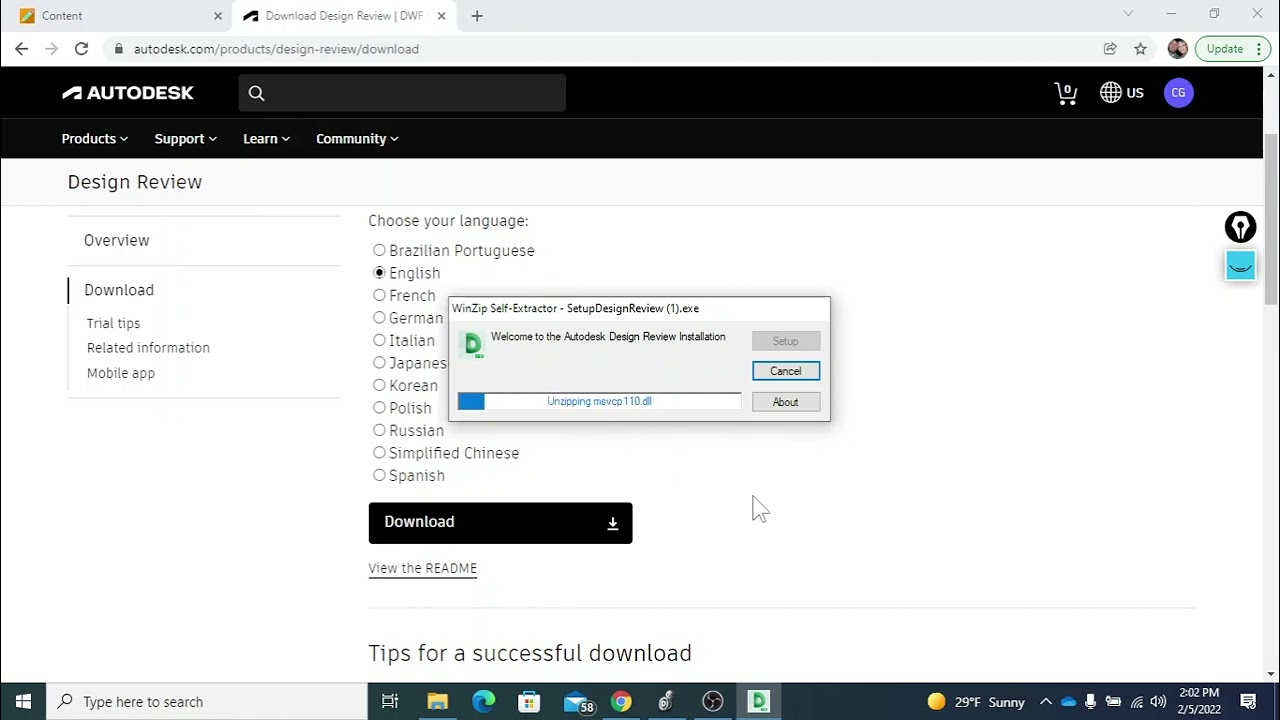This screenshot has width=1280, height=720.
Task: Click the Autodesk logo
Action: [x=128, y=93]
